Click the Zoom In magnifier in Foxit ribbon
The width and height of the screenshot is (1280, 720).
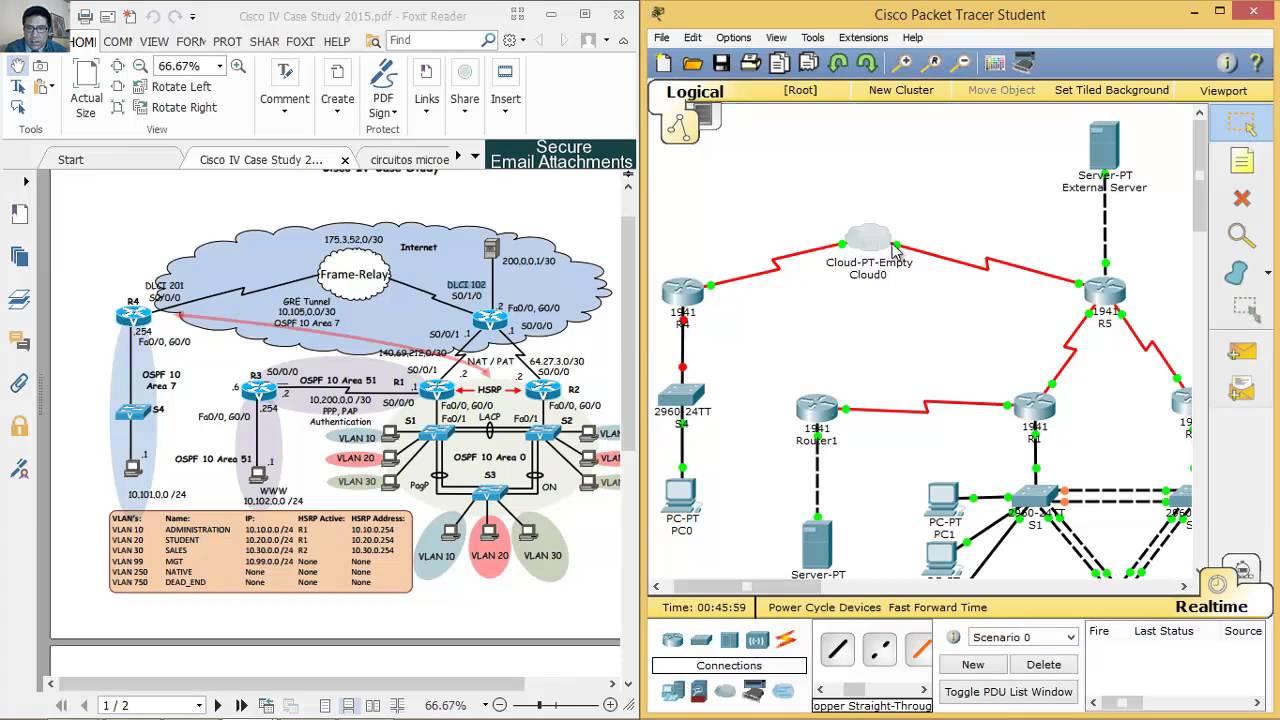coord(238,66)
